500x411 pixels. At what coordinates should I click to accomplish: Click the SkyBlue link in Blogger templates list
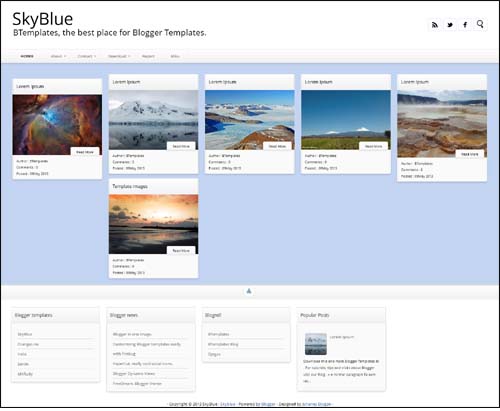point(25,334)
